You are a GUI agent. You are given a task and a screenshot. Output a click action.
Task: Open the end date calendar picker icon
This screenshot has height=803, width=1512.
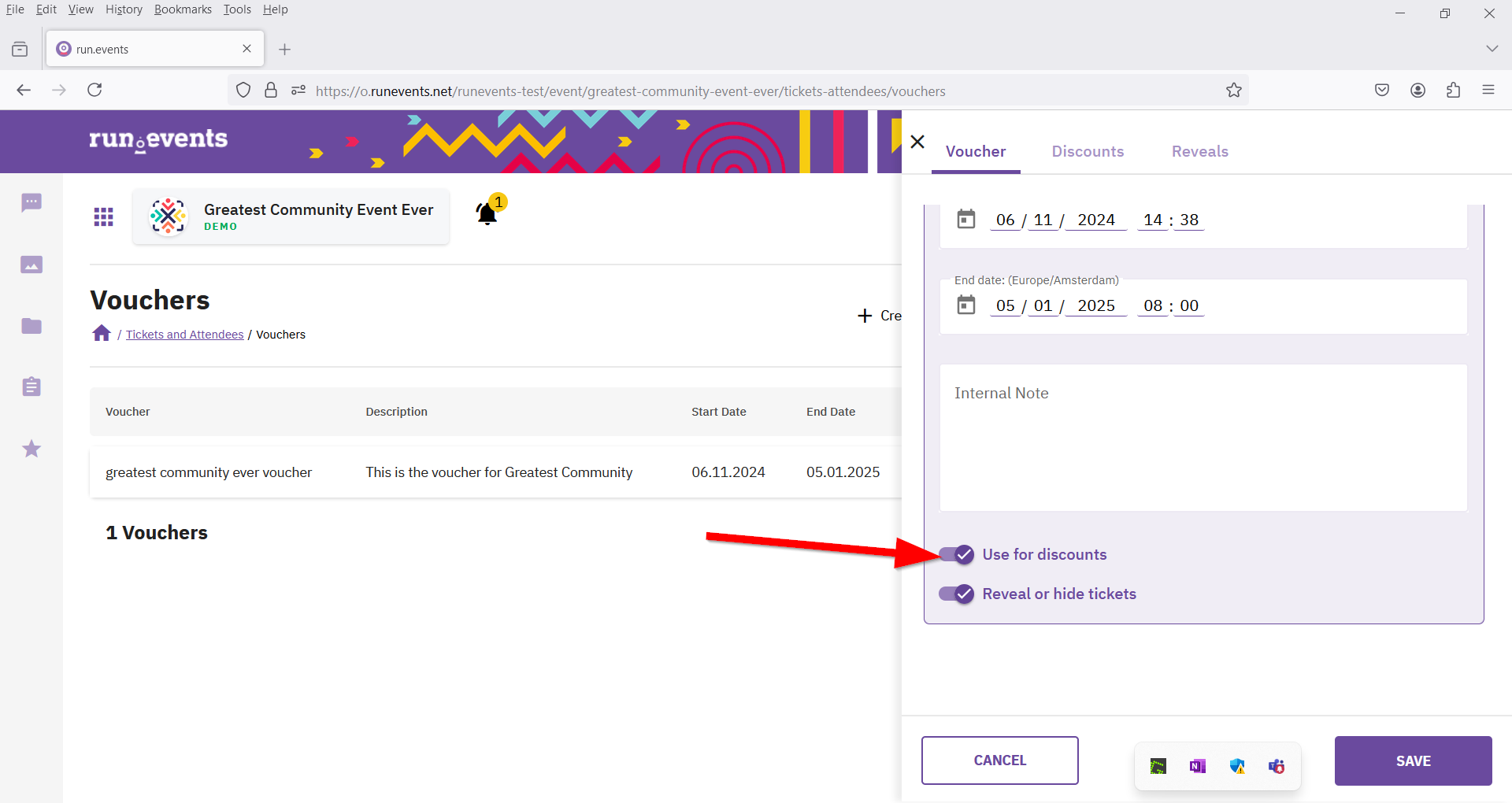[x=966, y=305]
